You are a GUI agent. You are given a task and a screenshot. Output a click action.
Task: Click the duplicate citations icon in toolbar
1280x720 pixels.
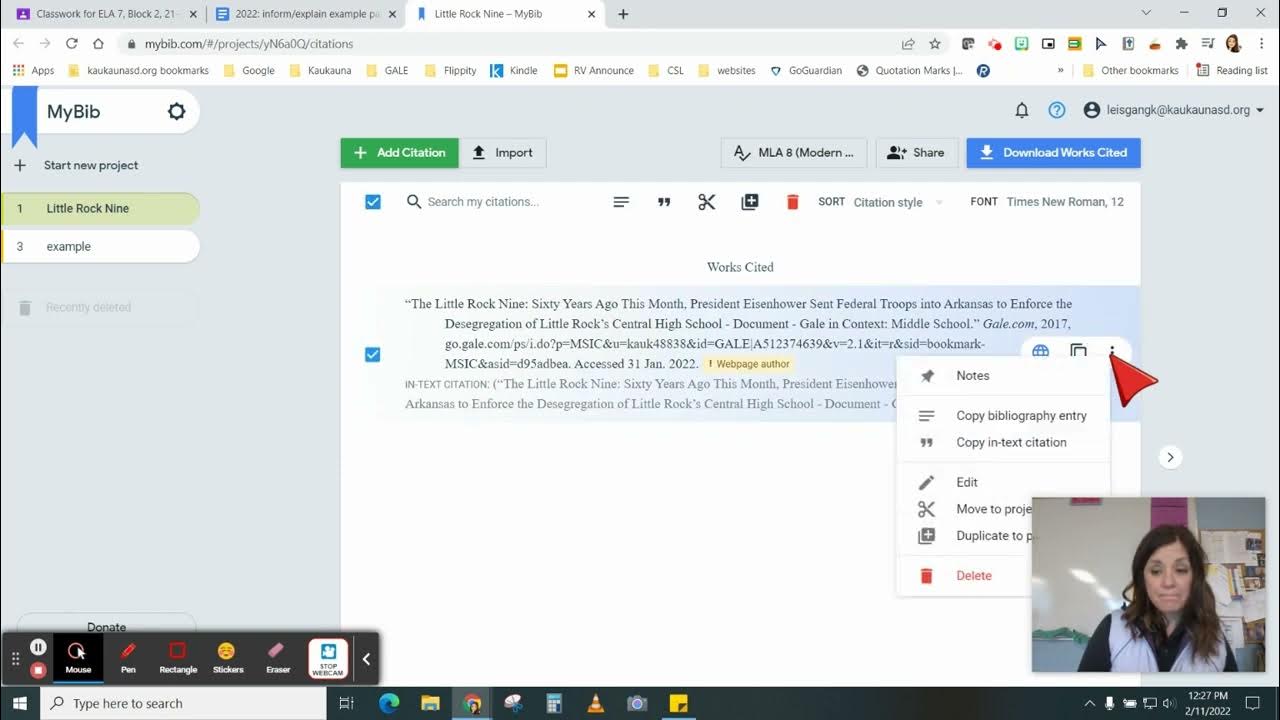(x=750, y=202)
